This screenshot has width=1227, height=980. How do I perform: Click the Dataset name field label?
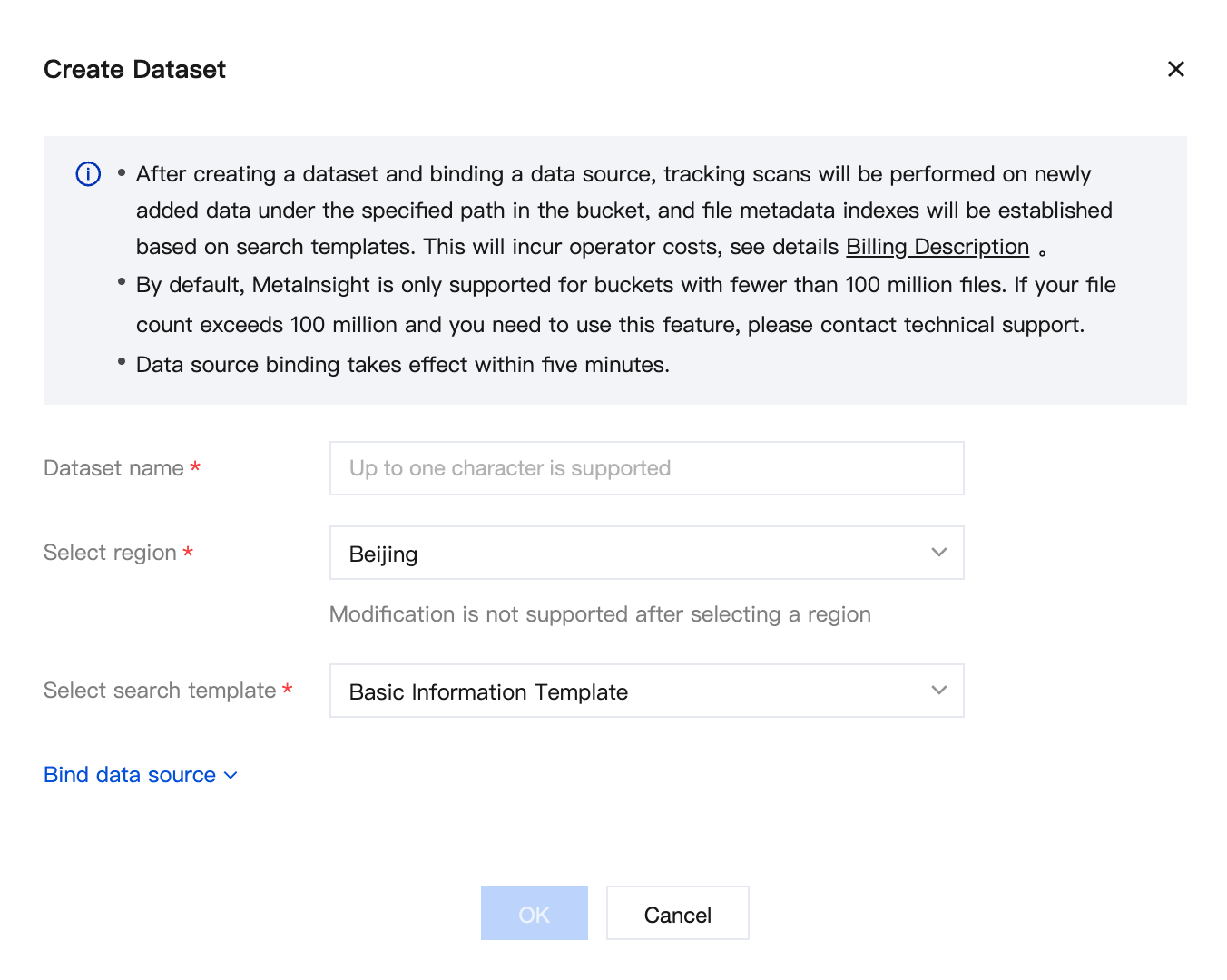click(x=113, y=468)
